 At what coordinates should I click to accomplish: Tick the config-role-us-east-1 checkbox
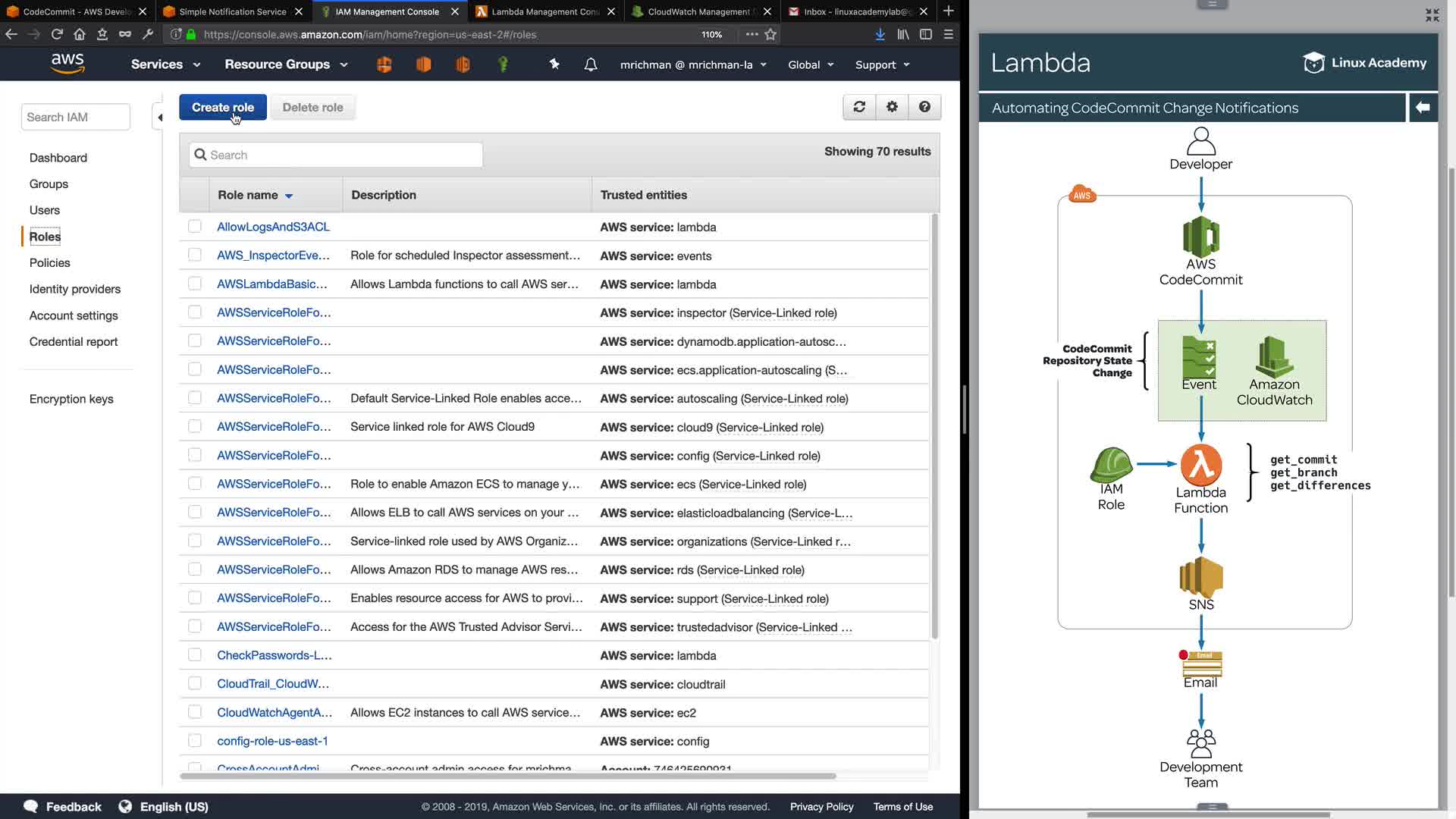click(195, 740)
